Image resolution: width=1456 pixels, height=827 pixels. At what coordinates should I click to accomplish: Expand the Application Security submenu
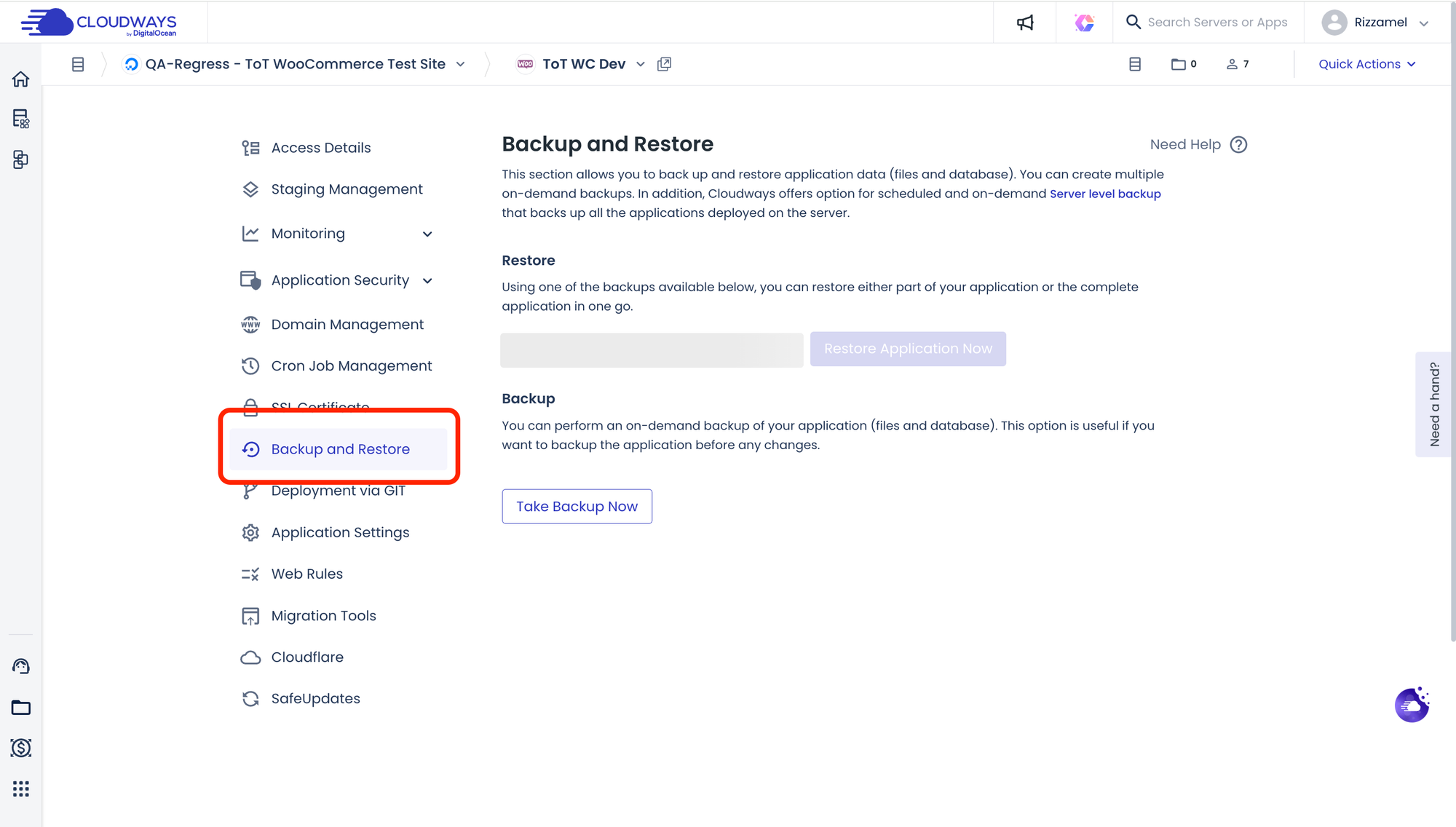427,281
